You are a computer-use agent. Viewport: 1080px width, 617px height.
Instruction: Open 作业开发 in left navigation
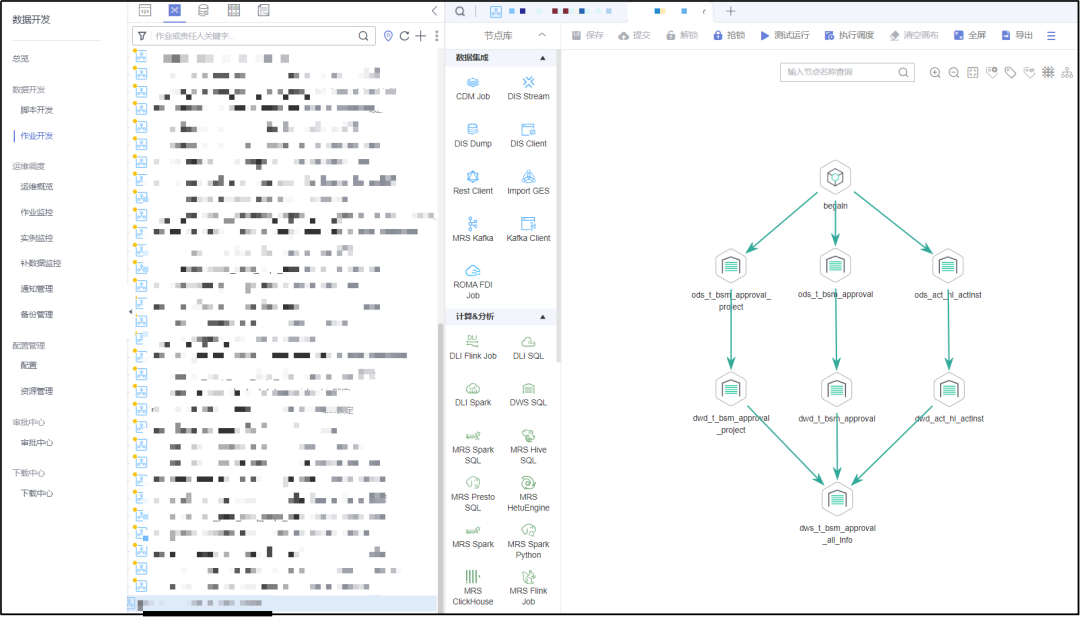tap(37, 135)
